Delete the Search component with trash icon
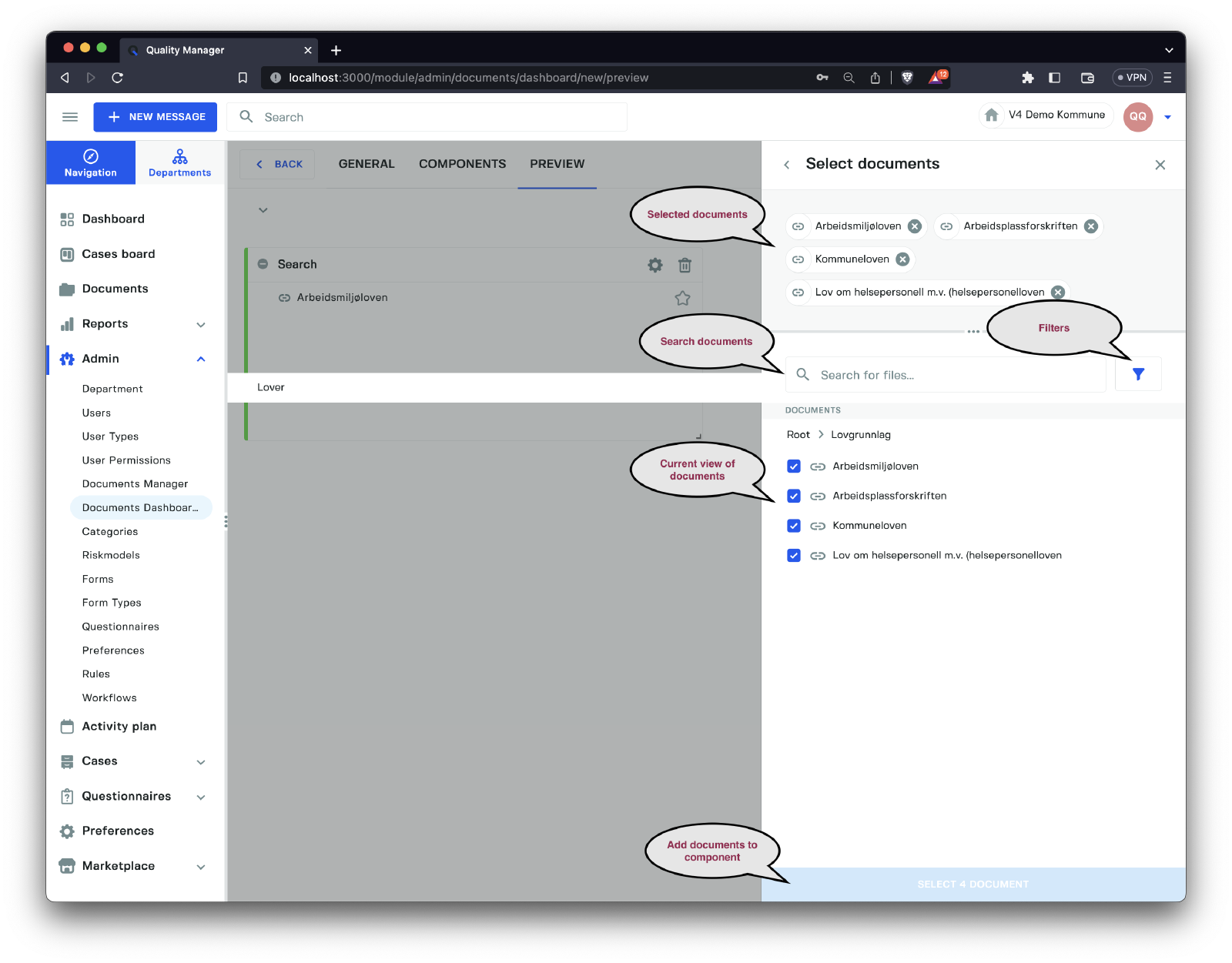Screen dimensions: 1232x963 tap(685, 265)
